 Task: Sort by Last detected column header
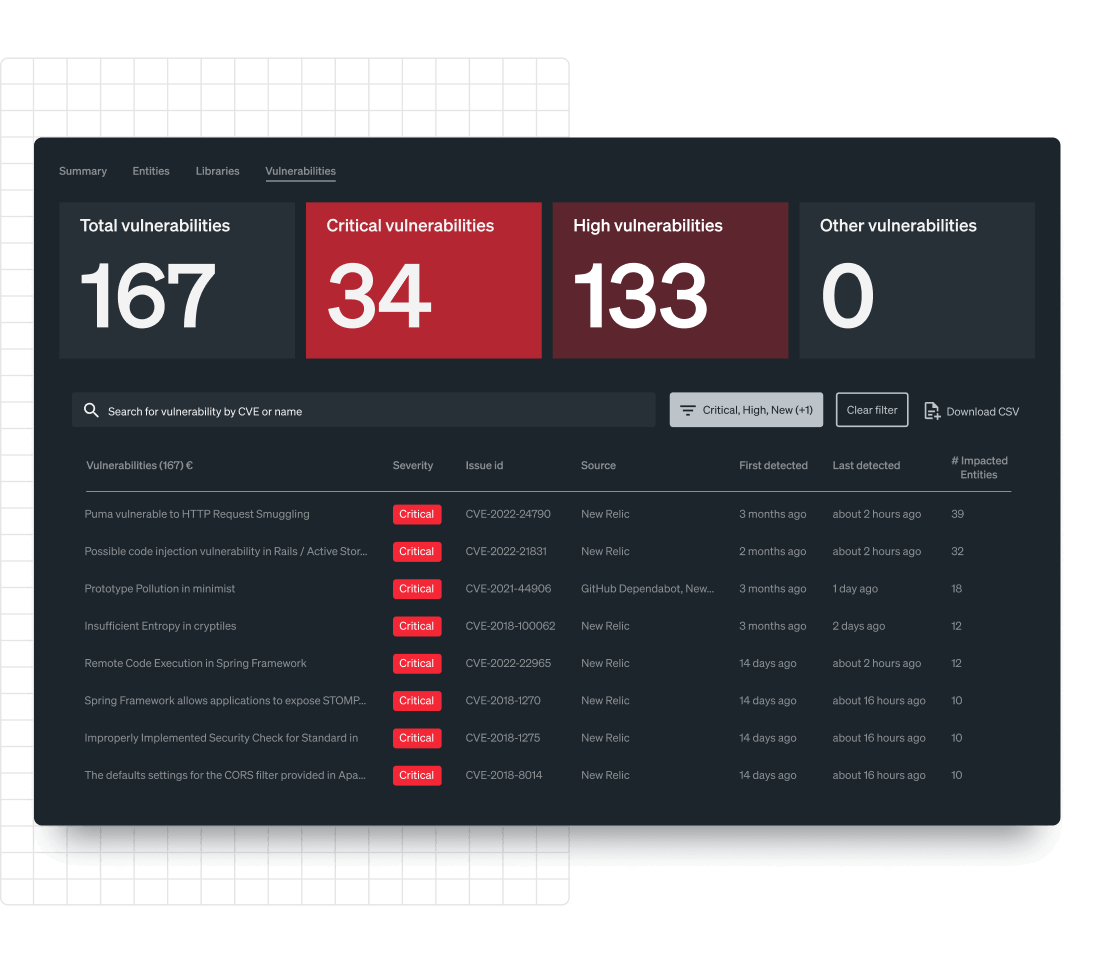point(866,465)
